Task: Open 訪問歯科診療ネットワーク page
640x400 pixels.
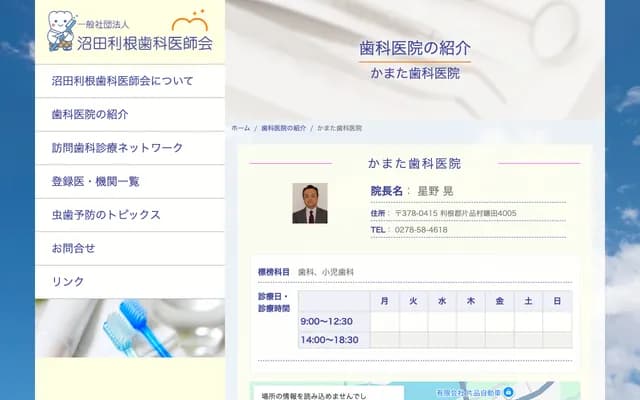Action: point(117,148)
